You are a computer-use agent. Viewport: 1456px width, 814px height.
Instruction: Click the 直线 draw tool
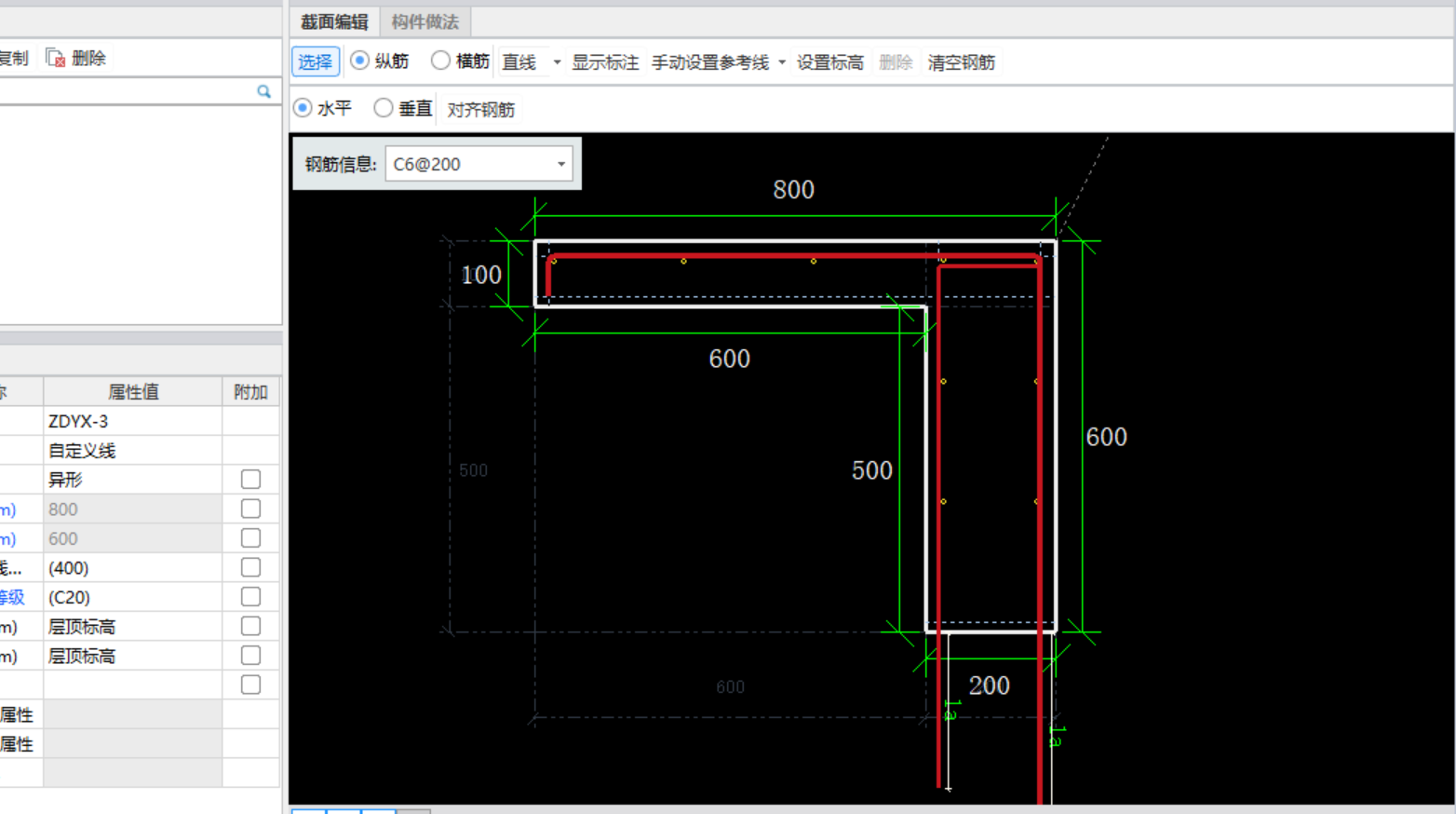pyautogui.click(x=519, y=62)
